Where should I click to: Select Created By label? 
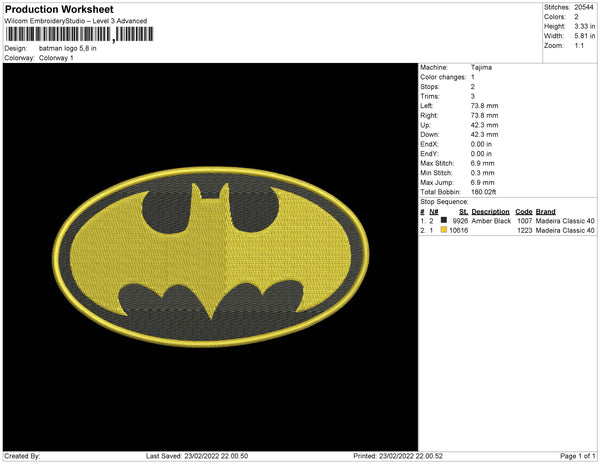pyautogui.click(x=22, y=456)
